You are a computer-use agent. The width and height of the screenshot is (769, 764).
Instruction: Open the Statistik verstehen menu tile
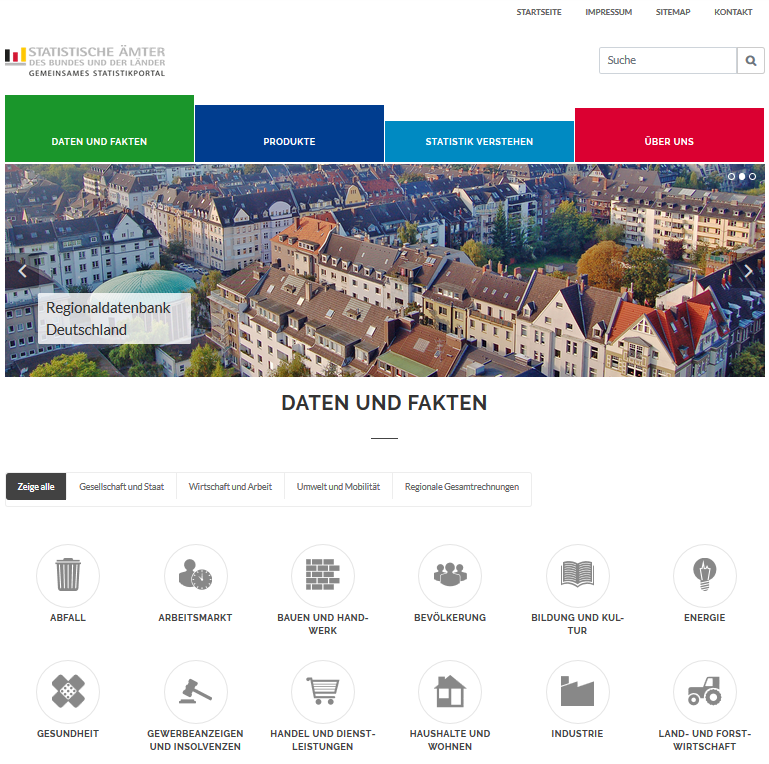pos(479,141)
